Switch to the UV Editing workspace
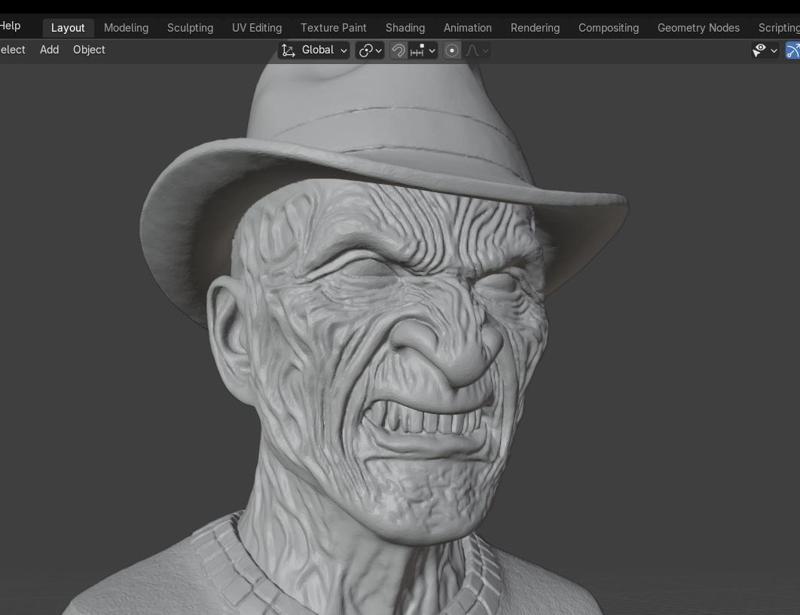Image resolution: width=800 pixels, height=615 pixels. coord(258,27)
